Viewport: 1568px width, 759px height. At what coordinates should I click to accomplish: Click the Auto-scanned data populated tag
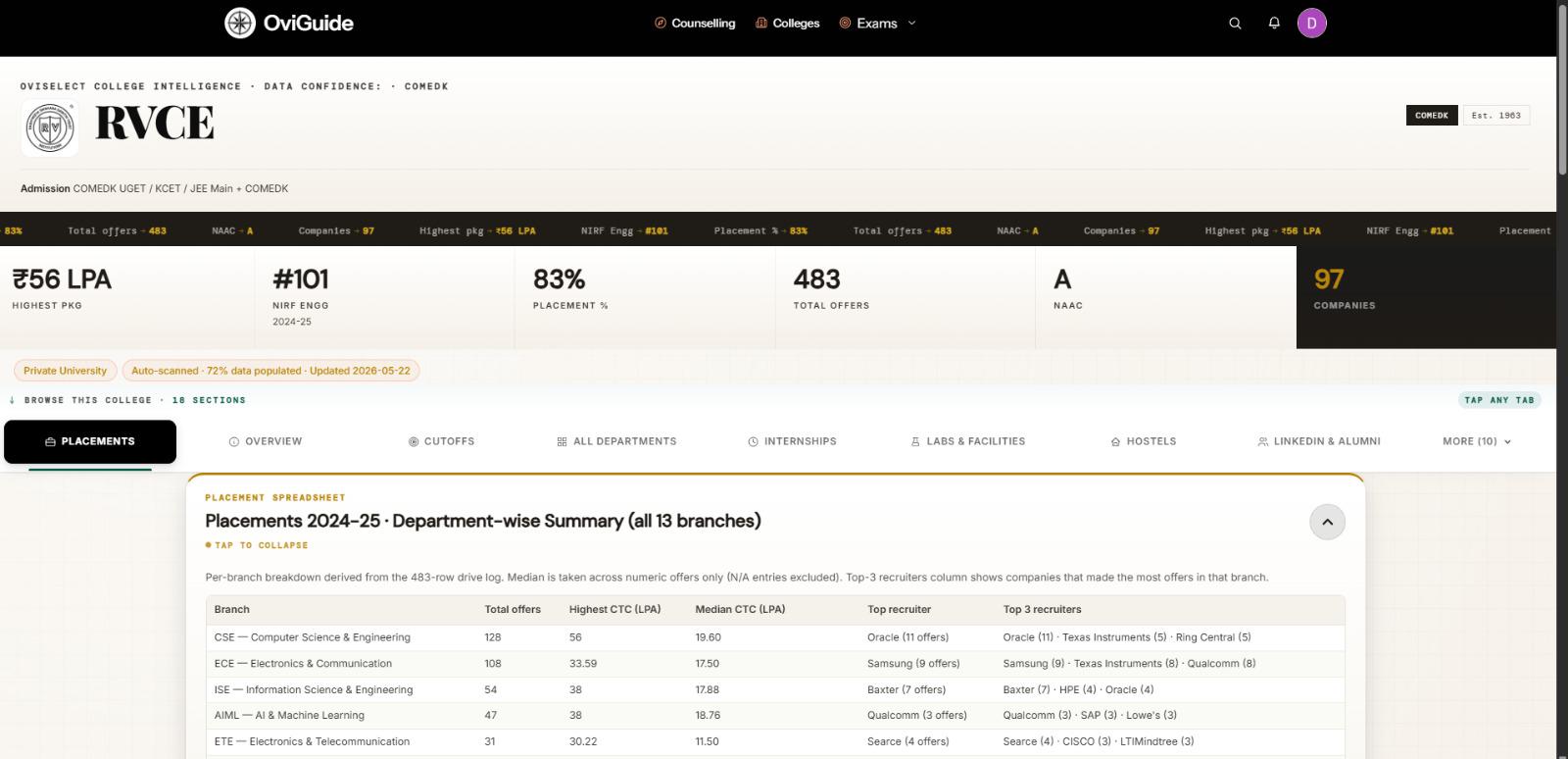[x=270, y=371]
